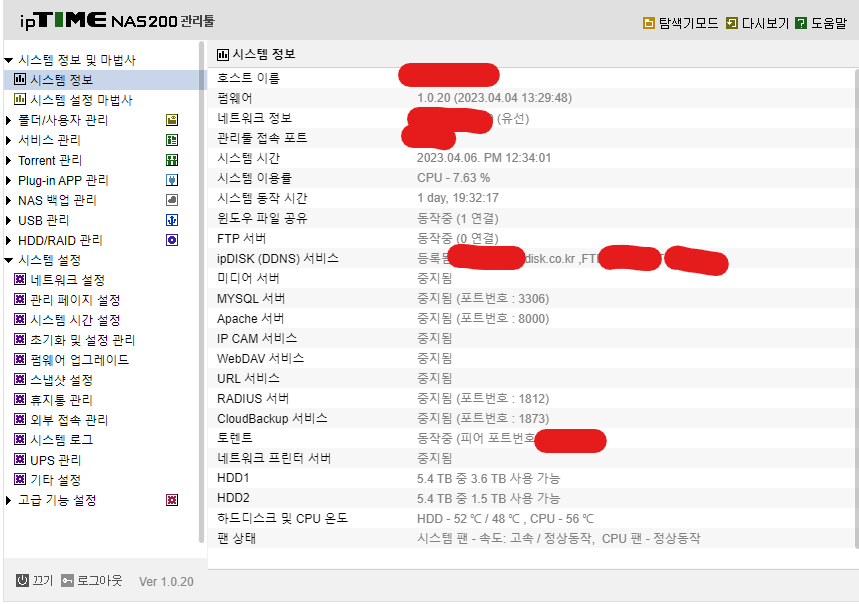Click the 폴더/사용자 관리 folder icon
This screenshot has height=604, width=859.
172,120
